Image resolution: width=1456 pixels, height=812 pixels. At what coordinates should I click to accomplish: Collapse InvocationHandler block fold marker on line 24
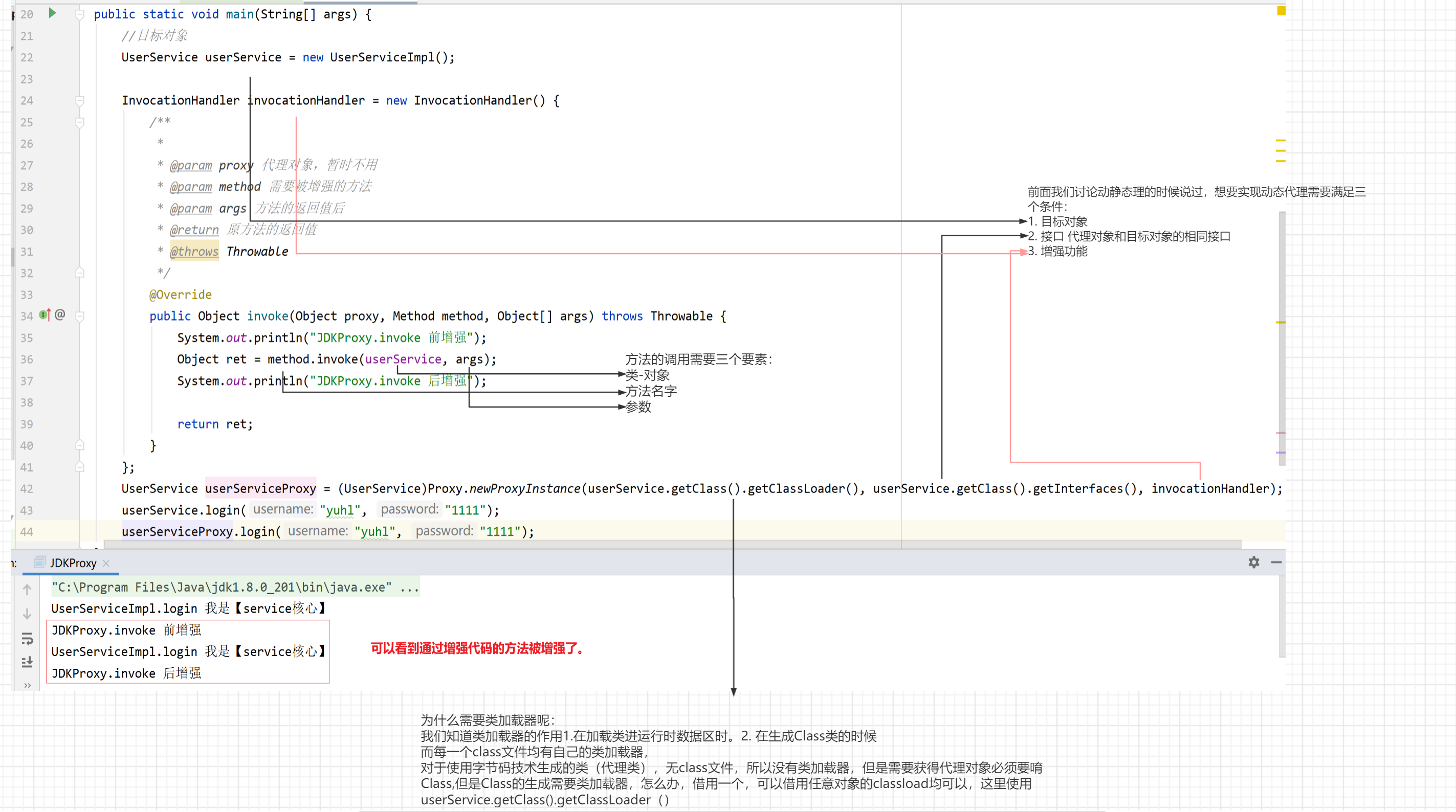point(80,101)
